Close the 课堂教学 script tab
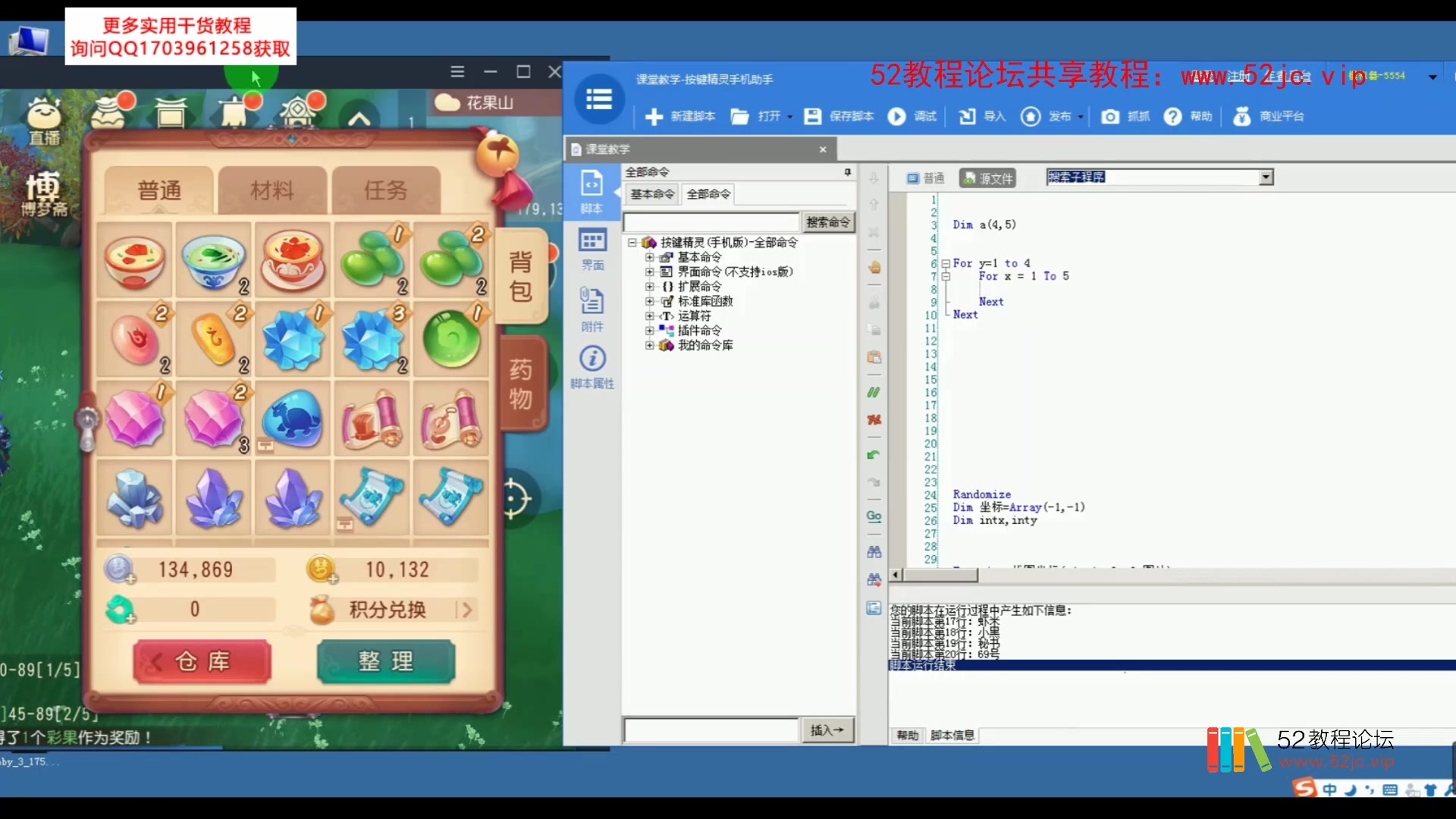The height and width of the screenshot is (819, 1456). point(823,149)
